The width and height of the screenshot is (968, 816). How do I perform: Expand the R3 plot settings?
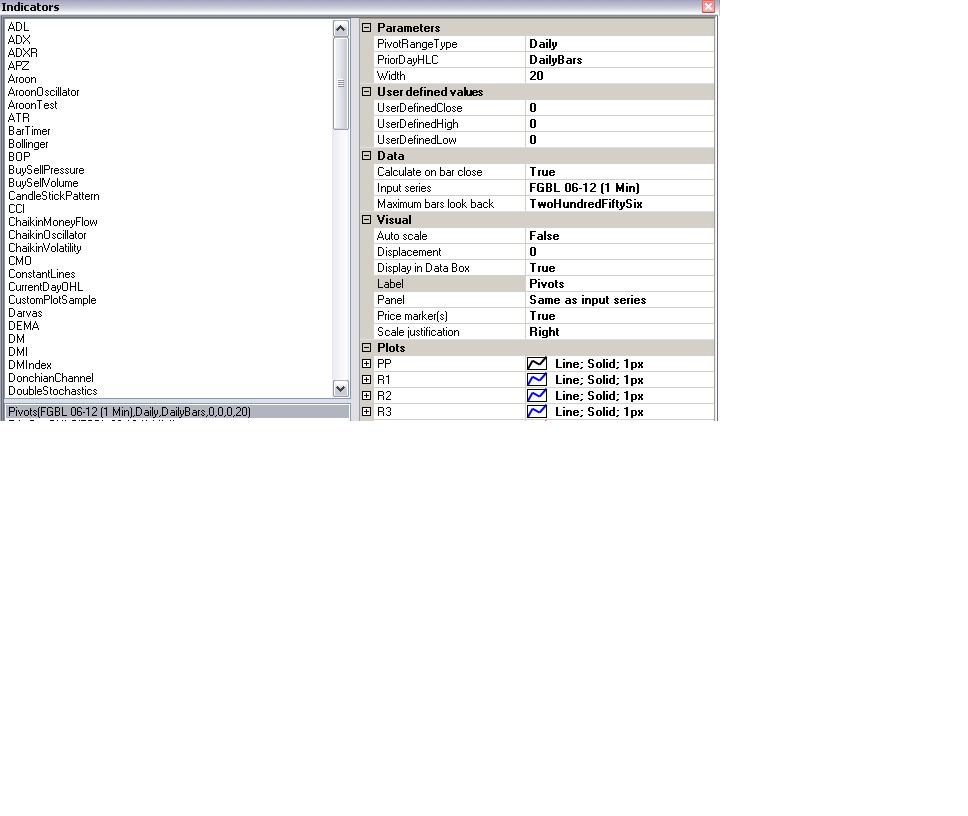click(367, 412)
